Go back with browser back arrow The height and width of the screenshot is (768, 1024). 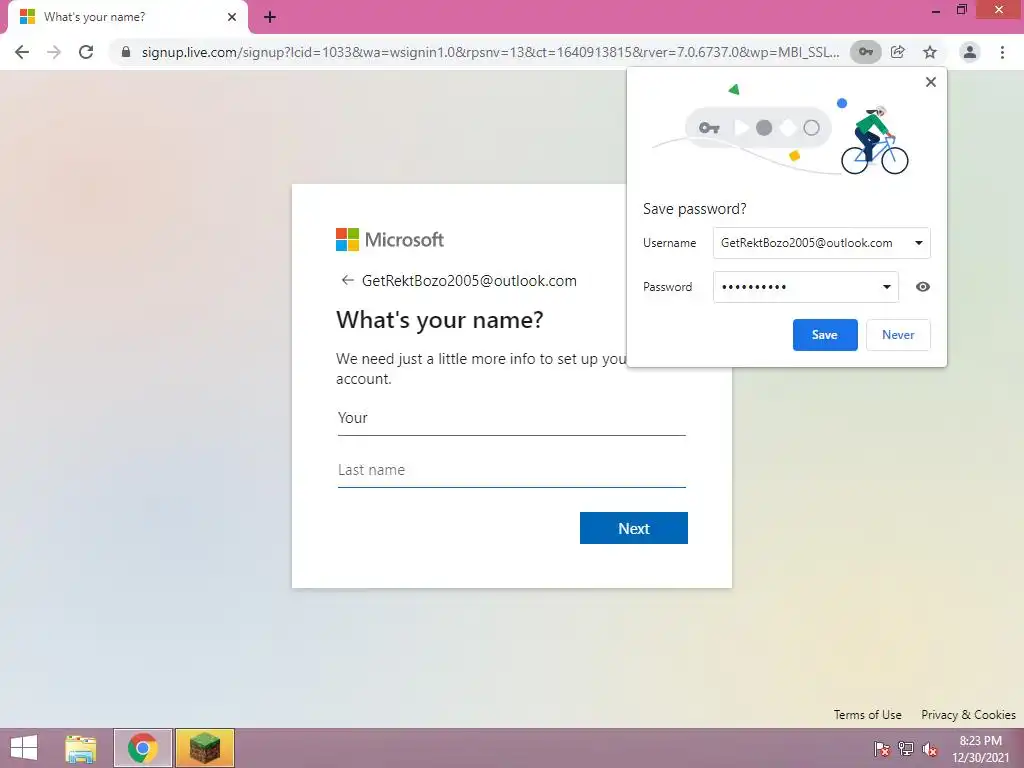(22, 52)
